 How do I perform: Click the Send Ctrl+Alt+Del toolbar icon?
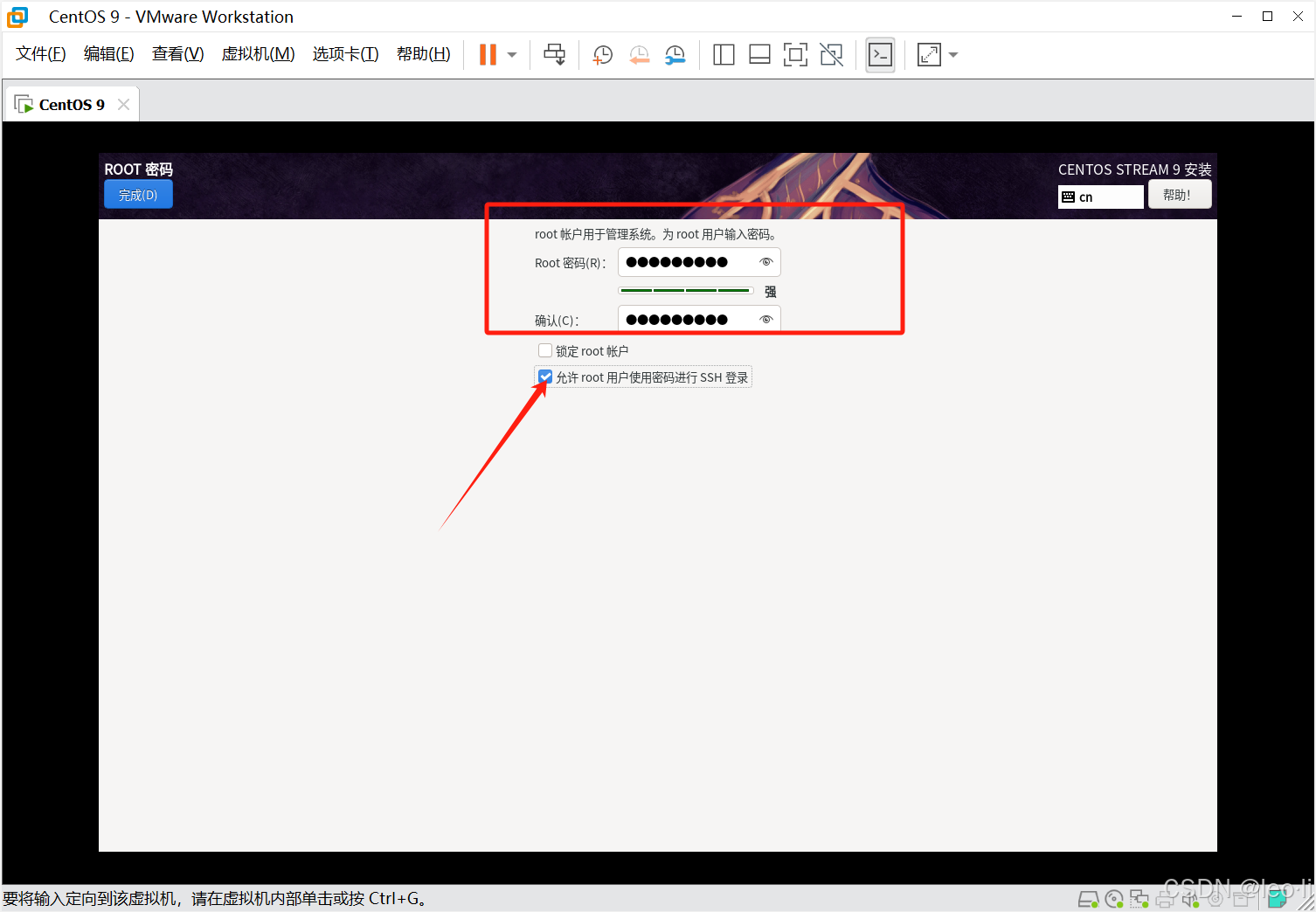tap(555, 55)
